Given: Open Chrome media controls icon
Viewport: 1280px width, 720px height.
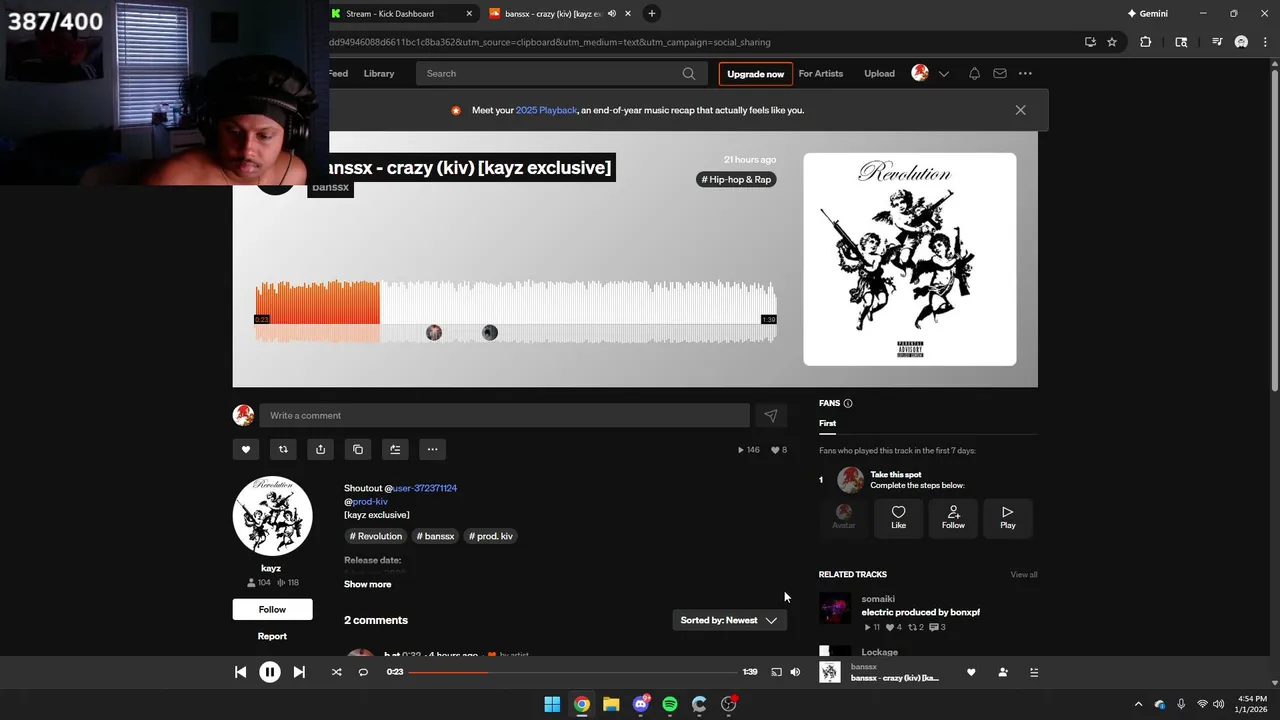Looking at the screenshot, I should [x=1217, y=42].
